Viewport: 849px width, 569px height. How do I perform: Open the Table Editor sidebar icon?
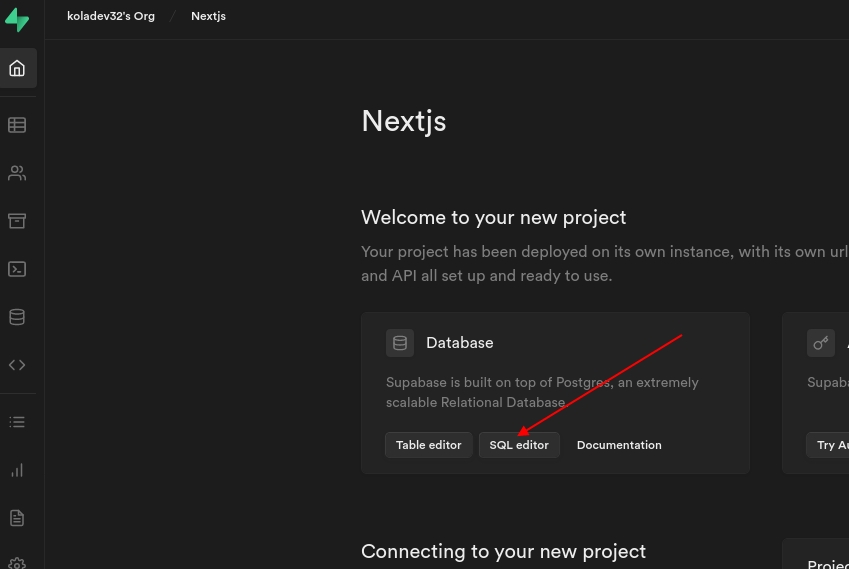tap(17, 125)
